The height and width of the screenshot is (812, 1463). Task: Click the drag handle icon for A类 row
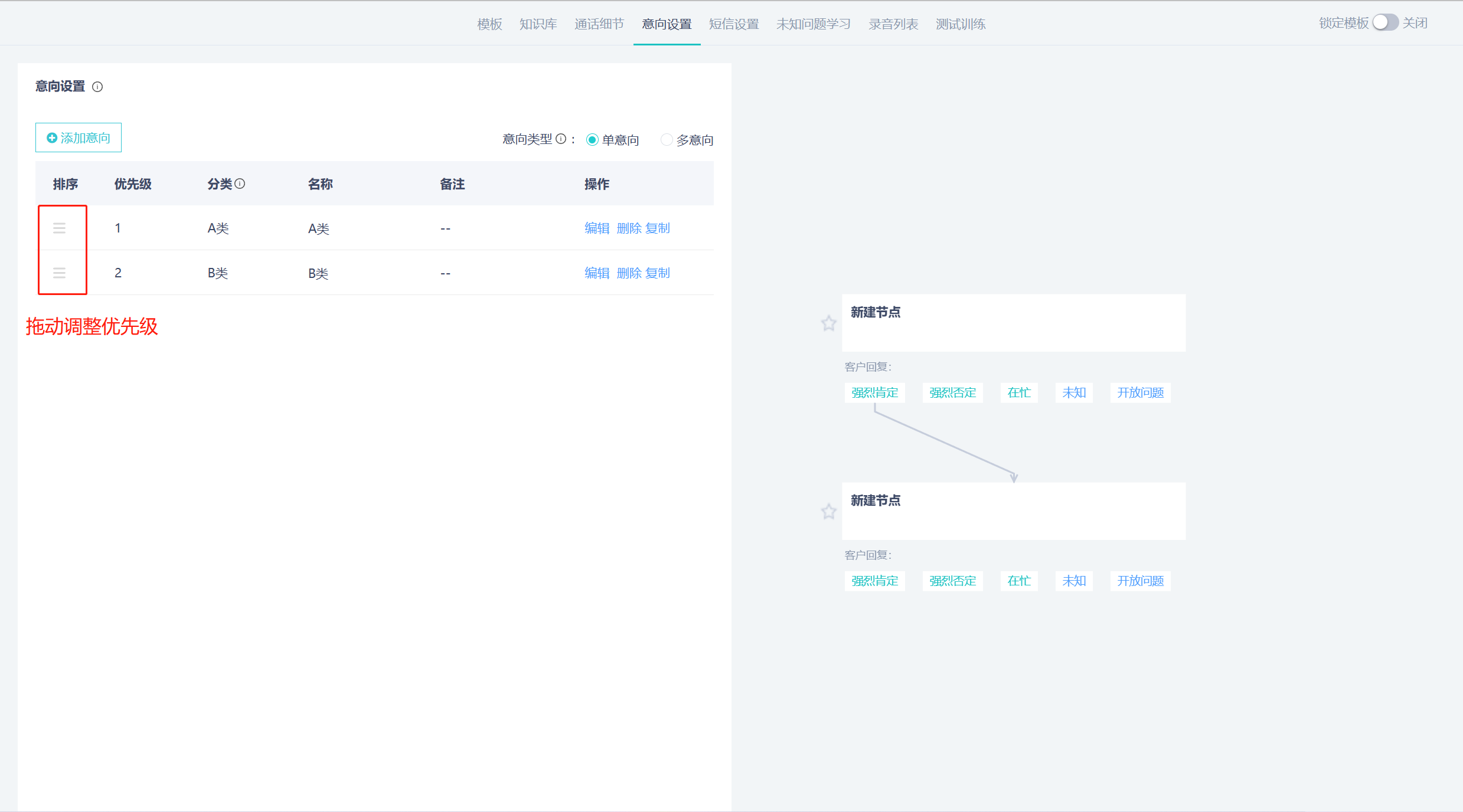point(59,228)
